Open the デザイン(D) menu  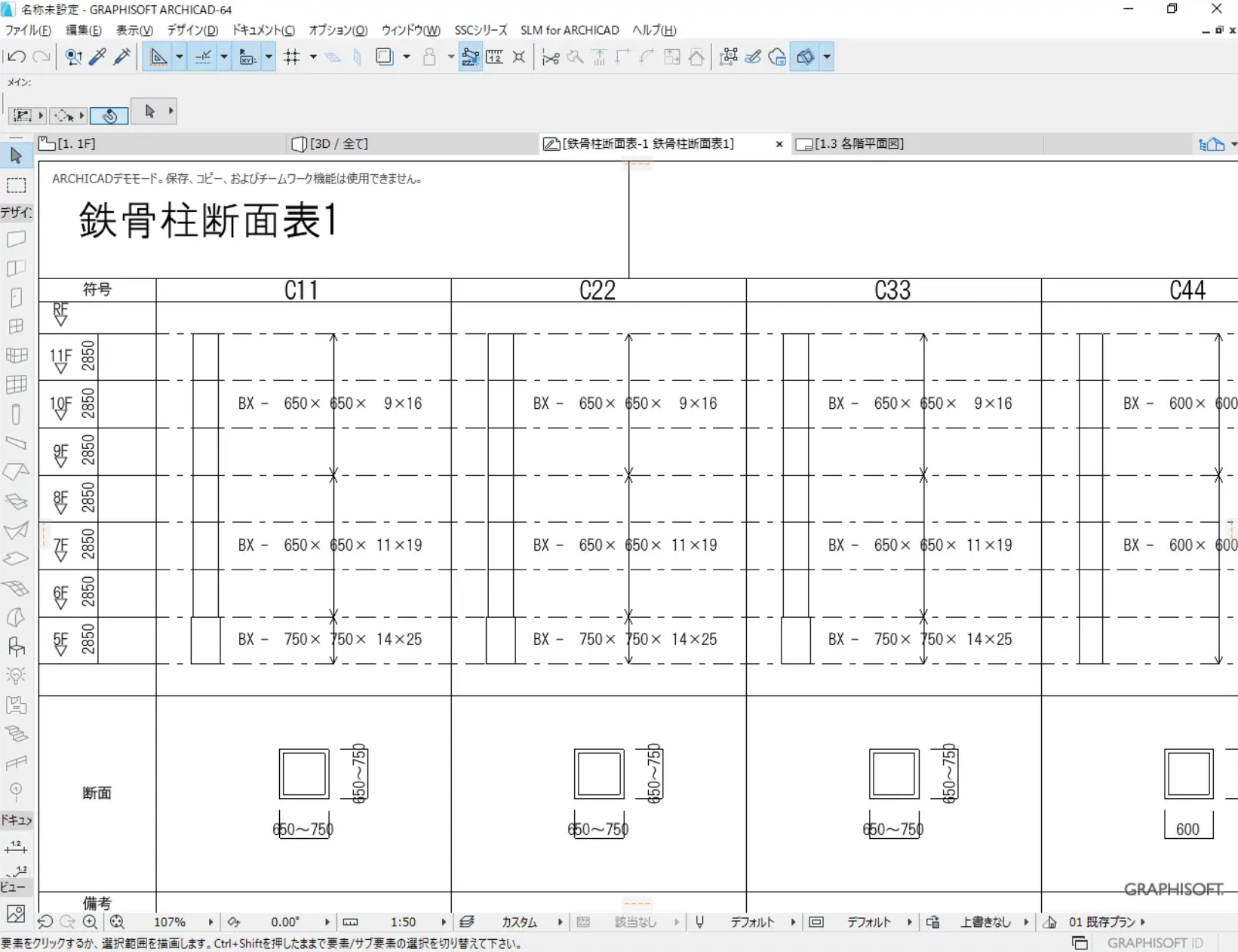point(192,30)
